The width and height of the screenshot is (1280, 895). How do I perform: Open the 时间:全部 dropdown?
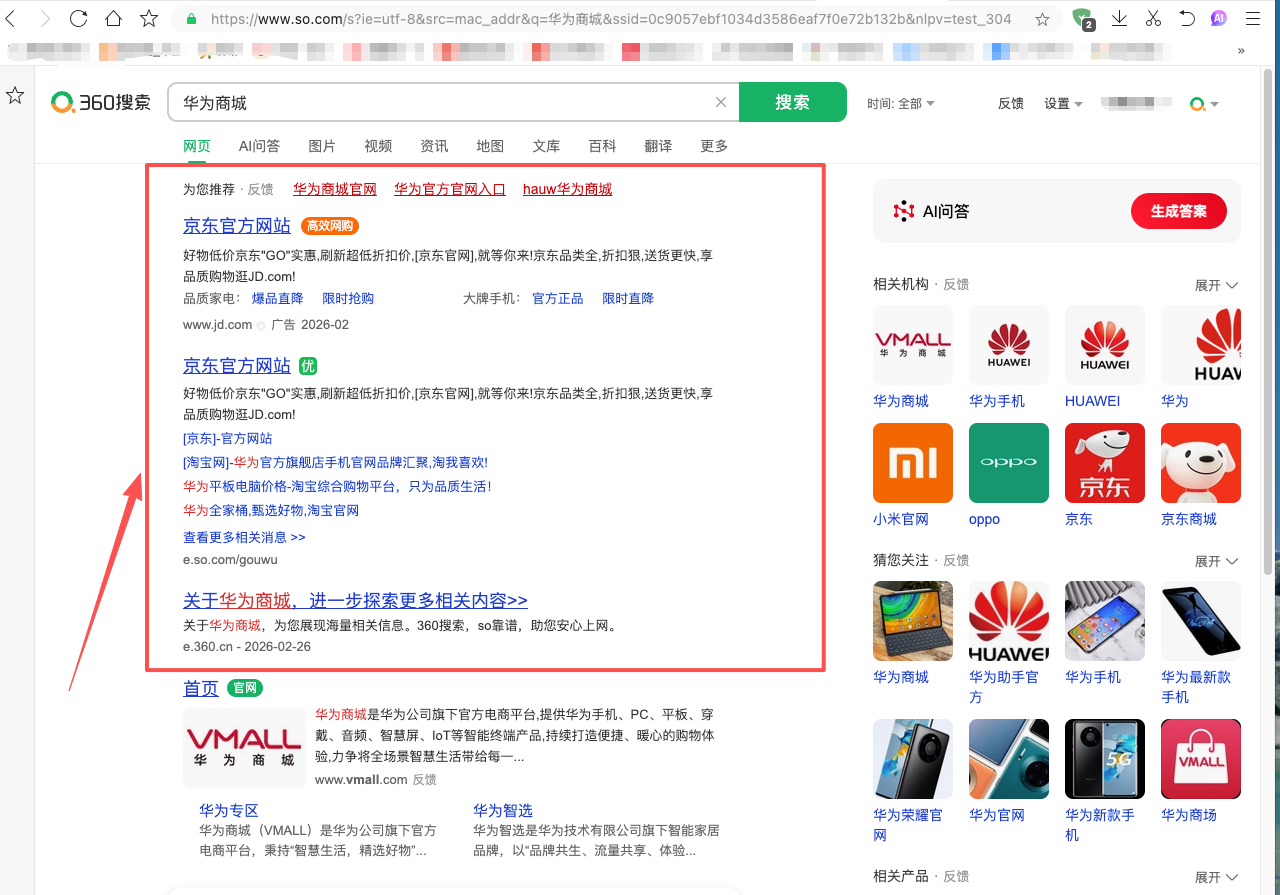tap(901, 102)
